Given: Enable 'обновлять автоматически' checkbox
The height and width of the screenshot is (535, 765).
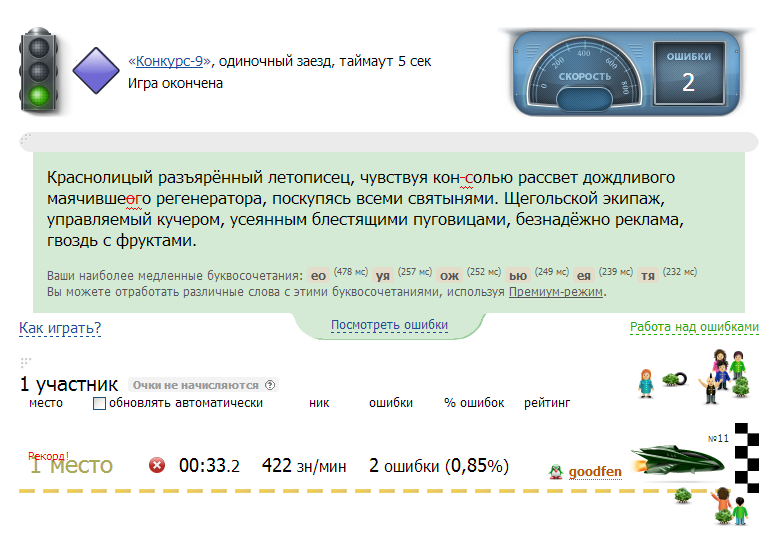Looking at the screenshot, I should (x=99, y=403).
